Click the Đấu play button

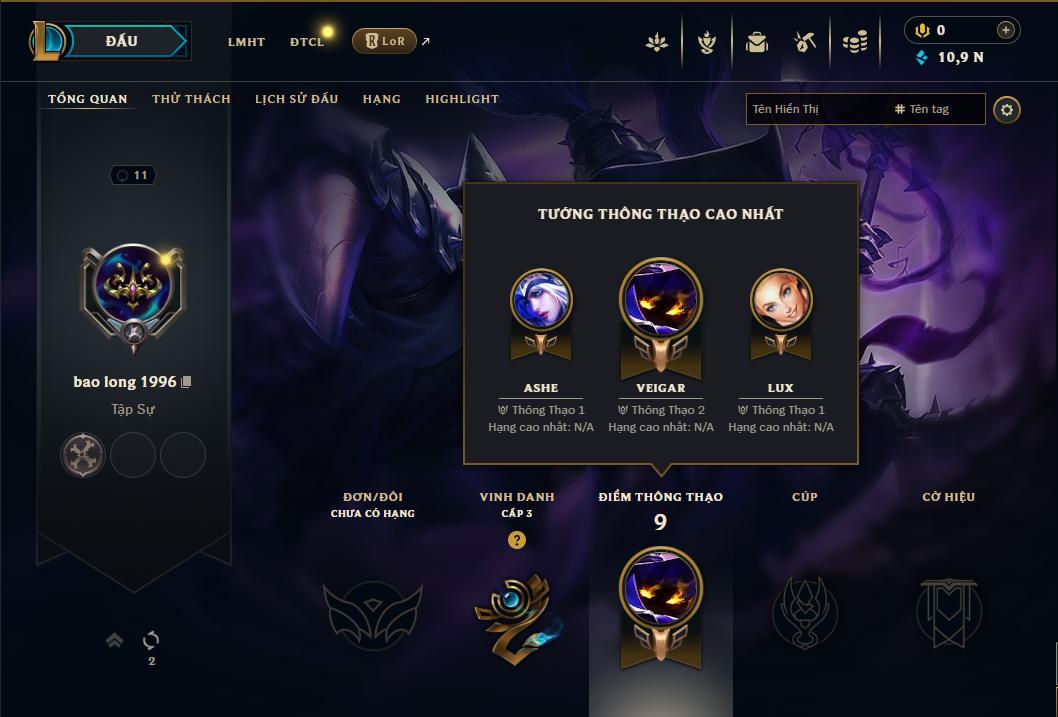123,41
